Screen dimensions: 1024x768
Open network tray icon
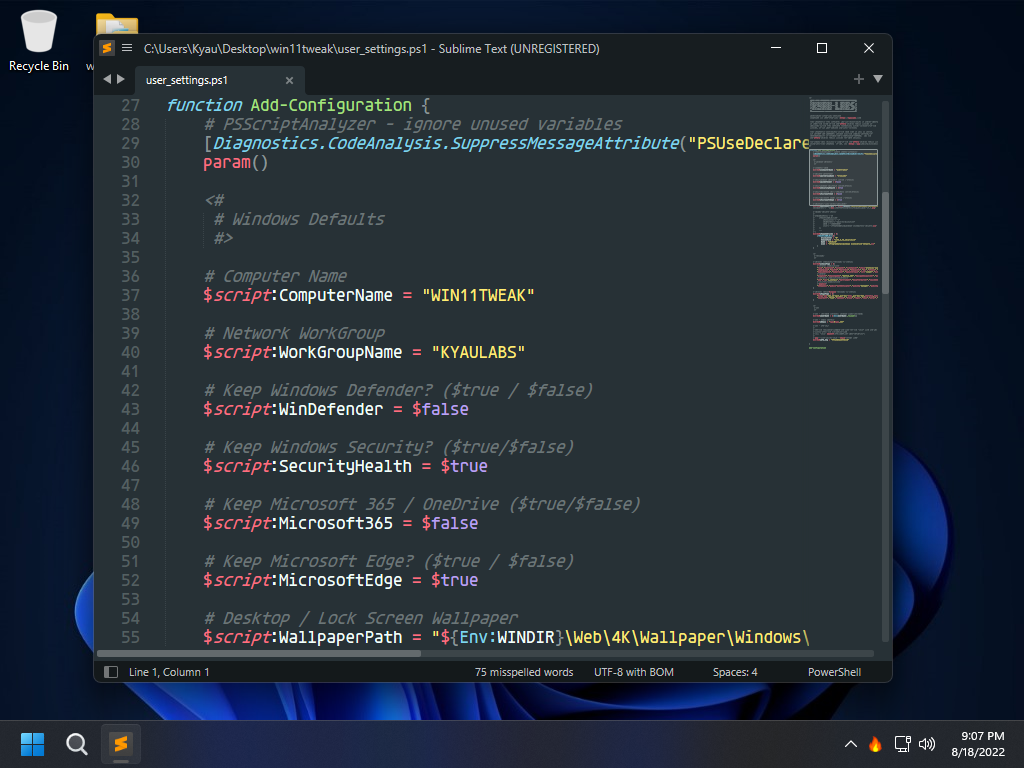pos(903,744)
